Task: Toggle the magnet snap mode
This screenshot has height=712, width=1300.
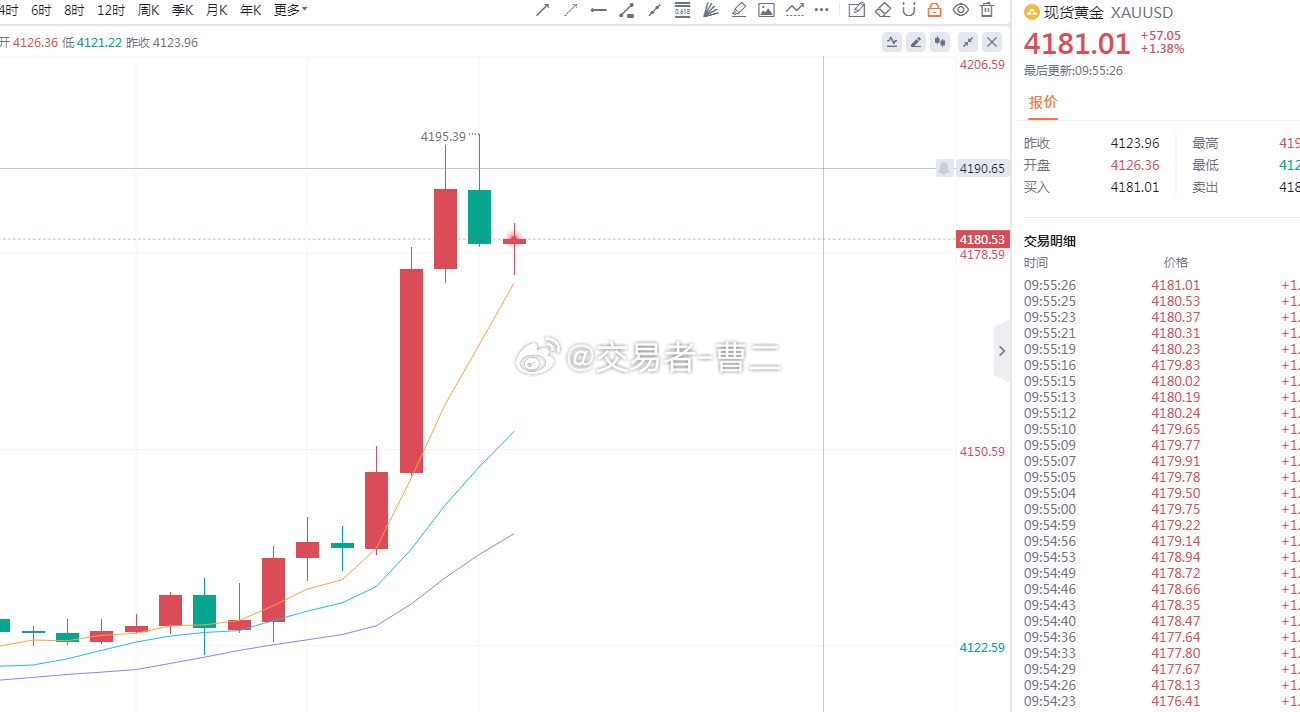Action: (x=909, y=10)
